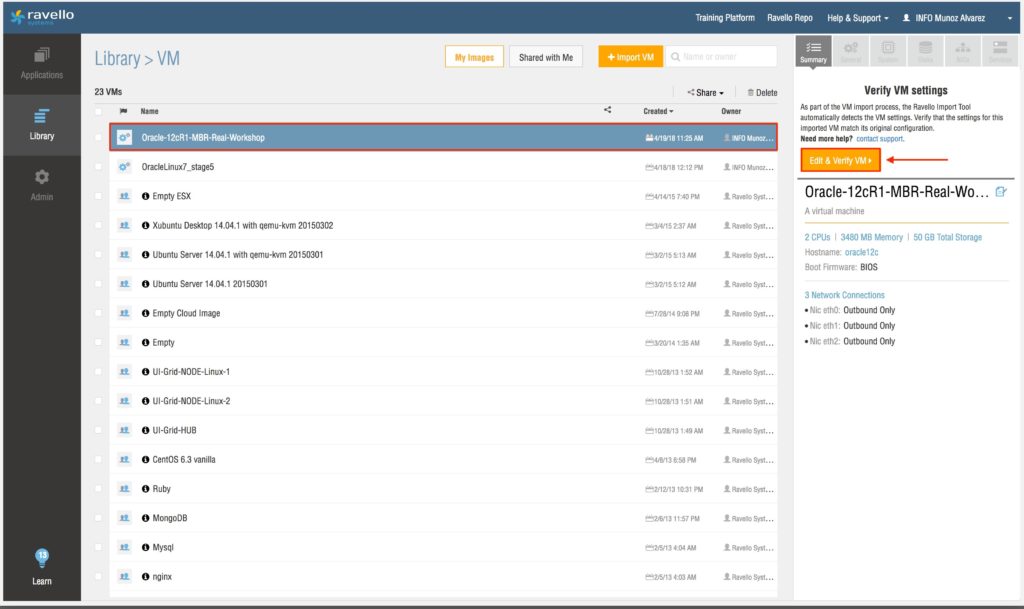
Task: Open the Summary tab in details panel
Action: click(814, 52)
